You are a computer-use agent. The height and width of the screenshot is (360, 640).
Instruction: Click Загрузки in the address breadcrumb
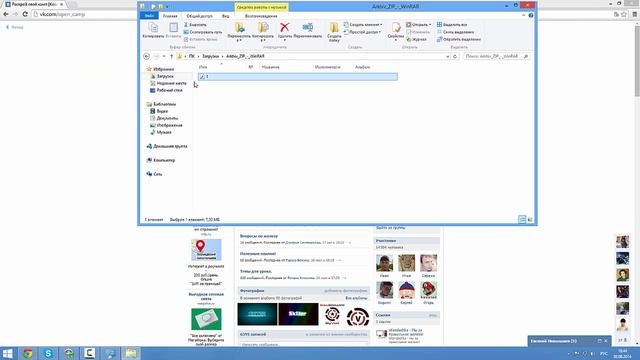coord(211,56)
